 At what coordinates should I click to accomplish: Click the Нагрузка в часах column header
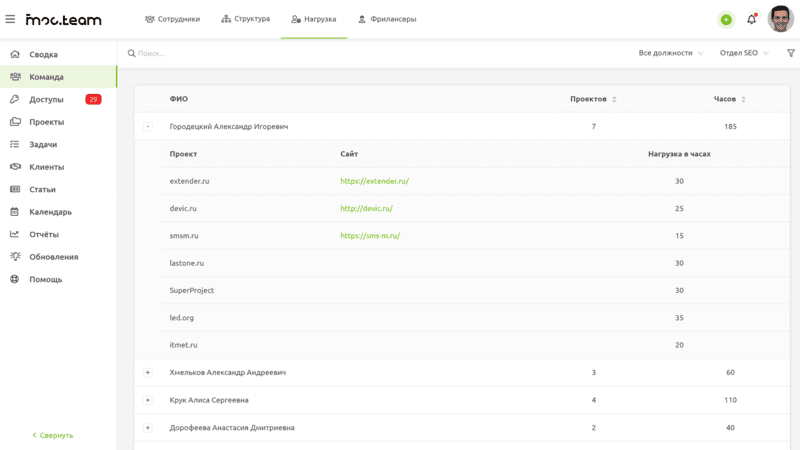click(679, 154)
